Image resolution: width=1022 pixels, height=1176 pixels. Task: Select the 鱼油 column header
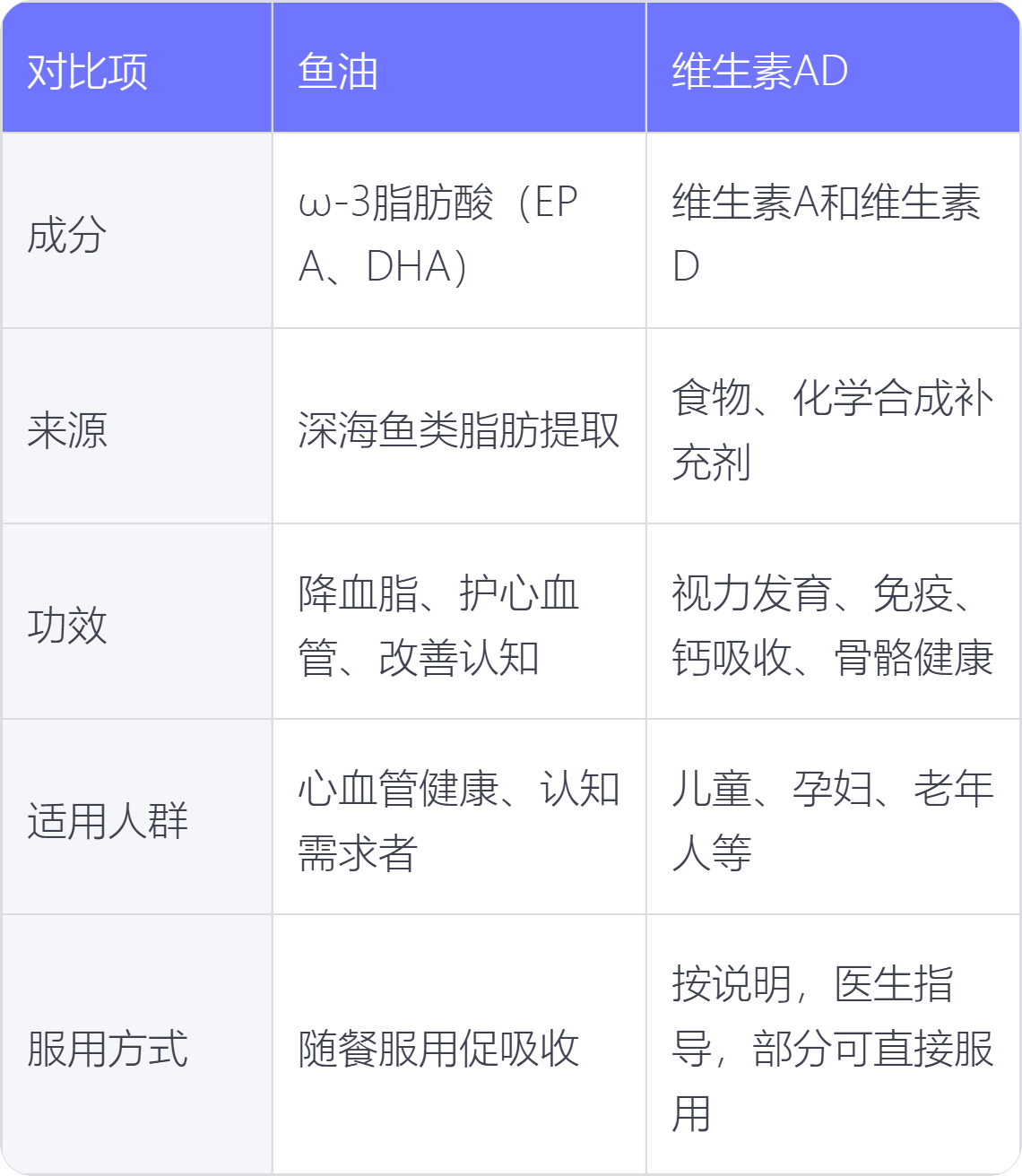point(459,67)
